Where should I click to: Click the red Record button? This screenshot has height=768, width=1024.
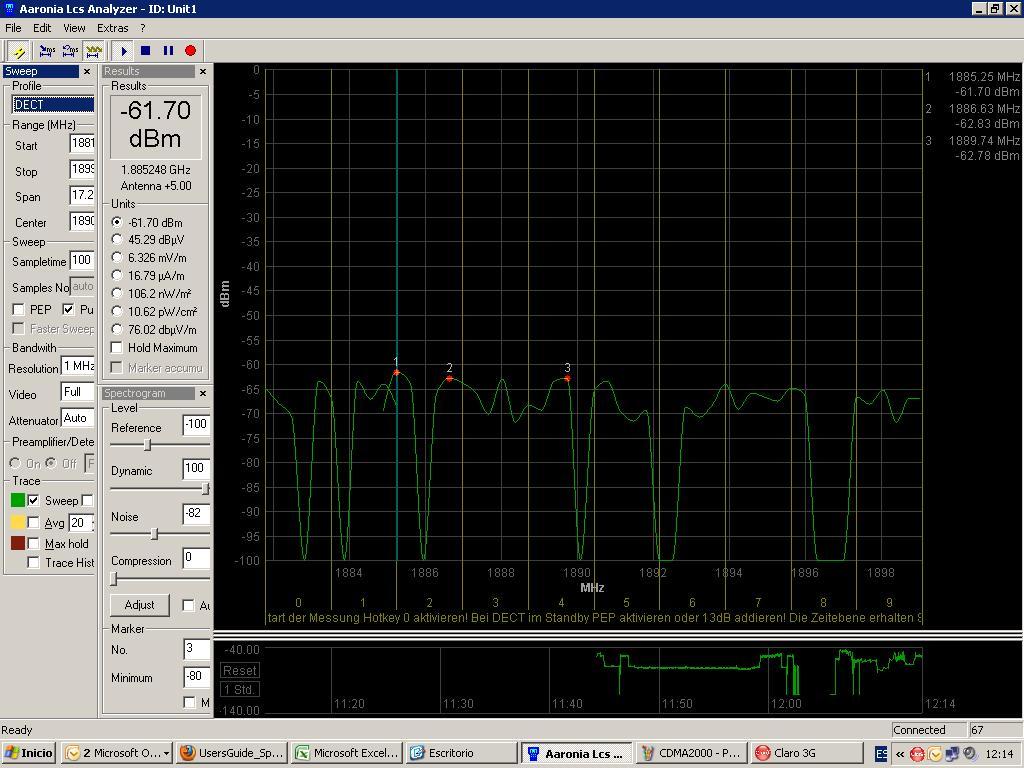[x=190, y=51]
